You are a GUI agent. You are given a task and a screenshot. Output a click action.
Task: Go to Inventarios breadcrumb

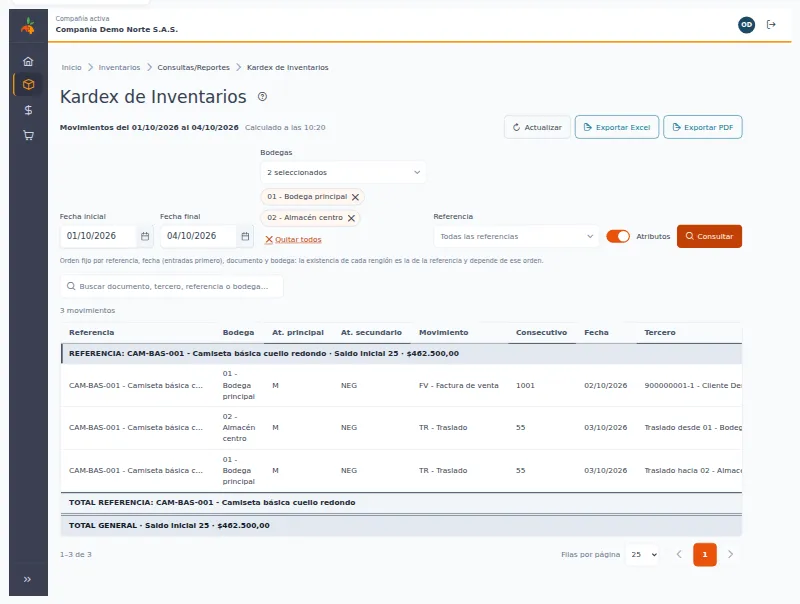[119, 67]
